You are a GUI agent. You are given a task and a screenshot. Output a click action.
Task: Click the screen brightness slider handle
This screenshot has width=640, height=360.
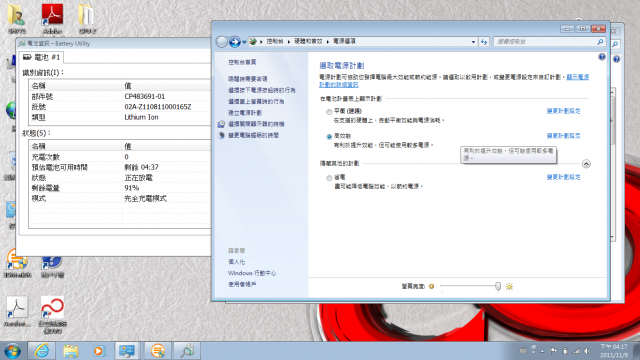tap(498, 286)
